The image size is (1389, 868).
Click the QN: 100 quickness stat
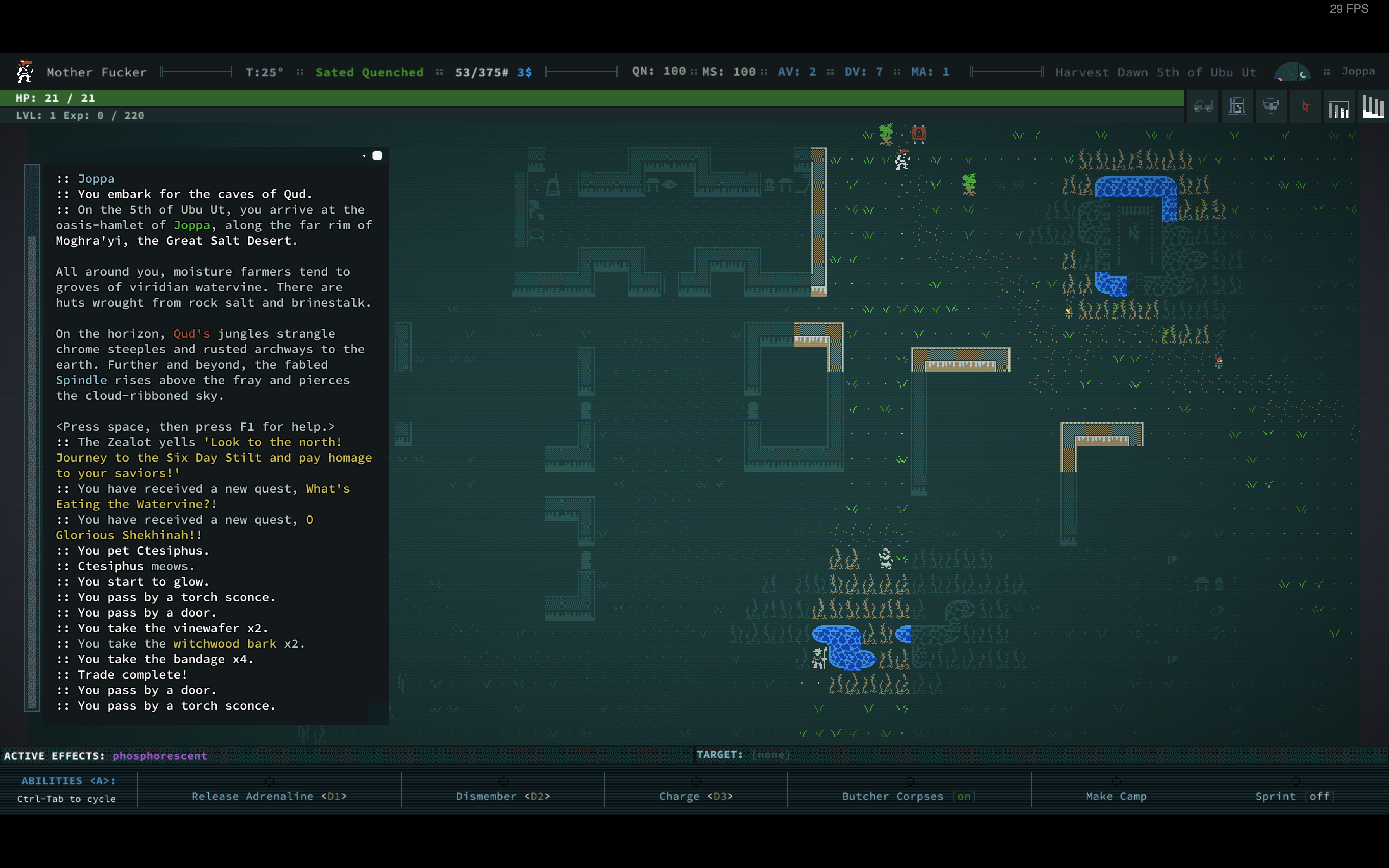(x=659, y=71)
